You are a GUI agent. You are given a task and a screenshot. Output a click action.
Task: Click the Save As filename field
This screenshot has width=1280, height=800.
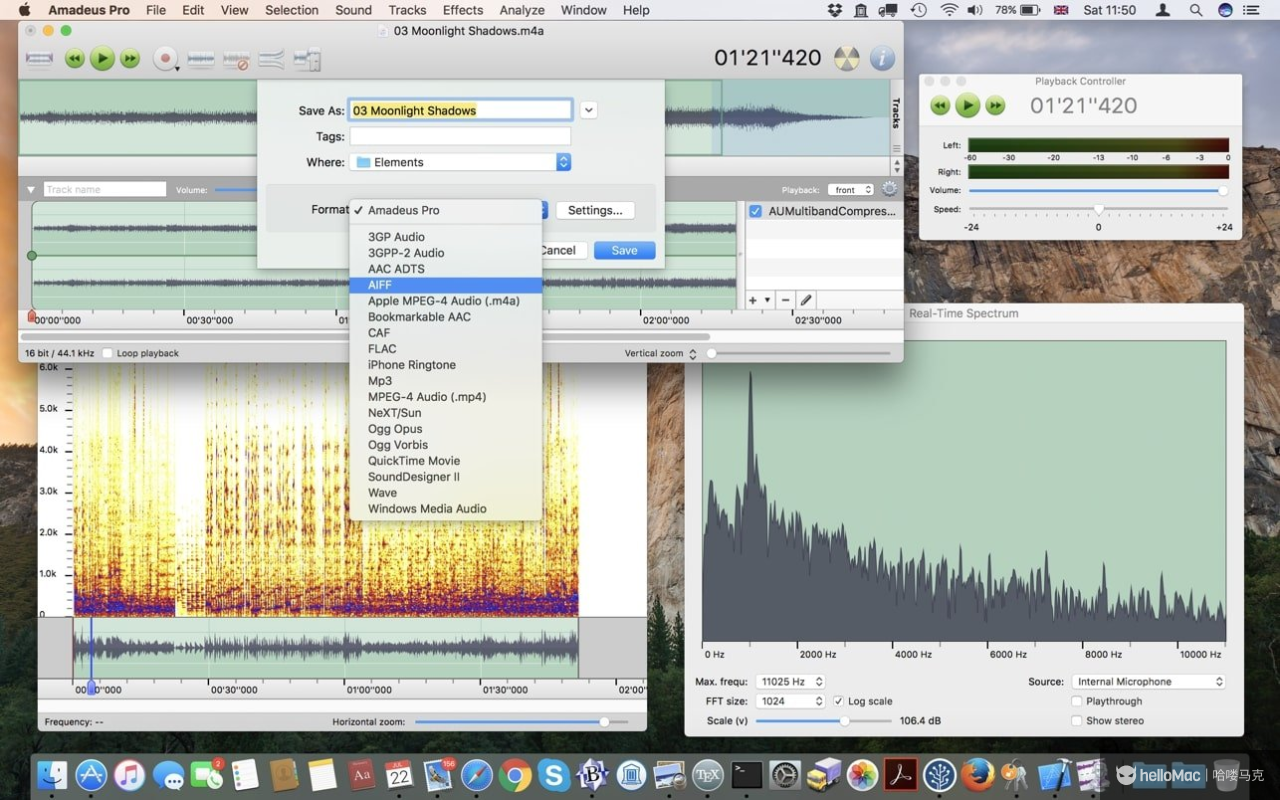(460, 110)
